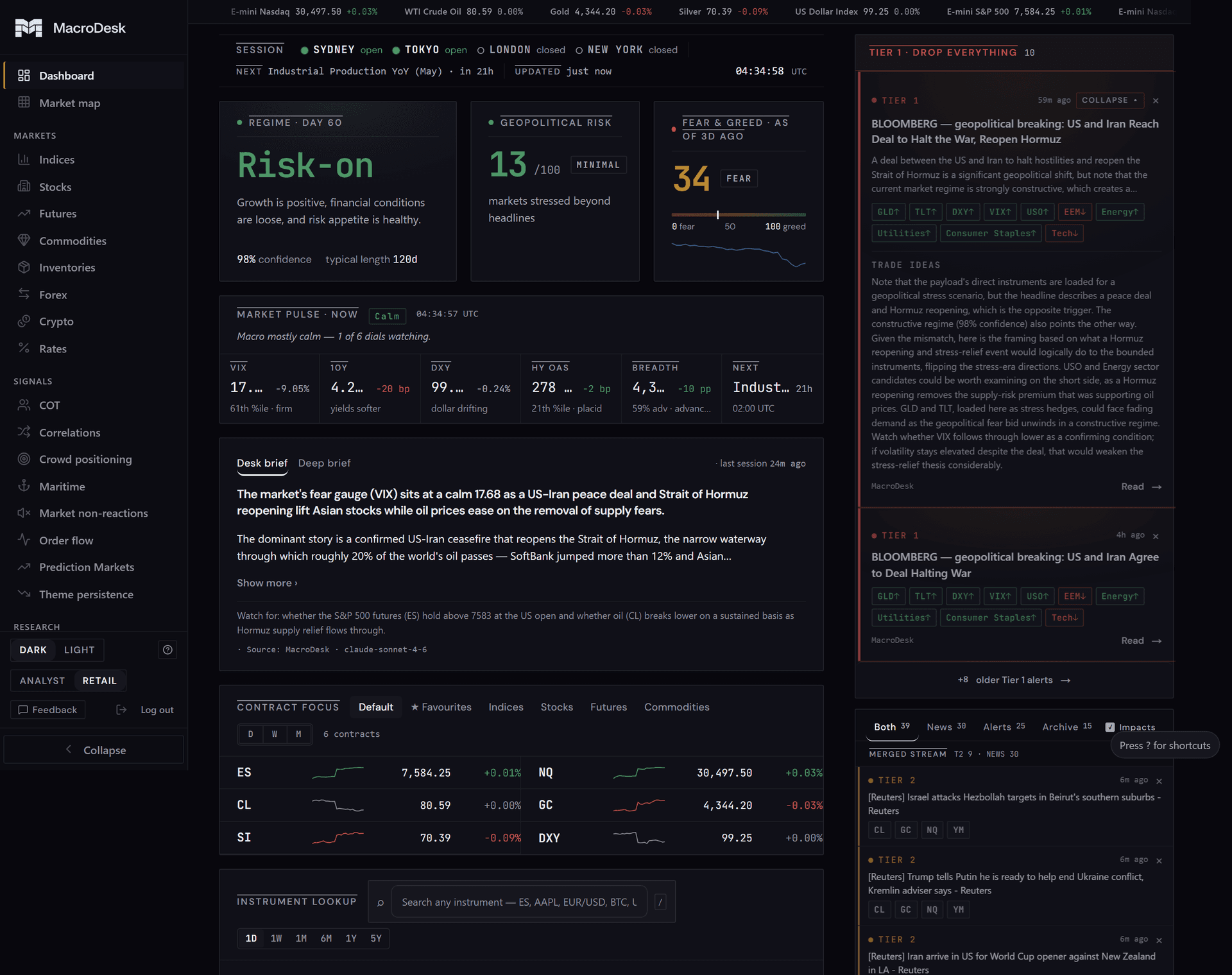The width and height of the screenshot is (1232, 975).
Task: Open the Correlations shuffle icon
Action: click(24, 432)
